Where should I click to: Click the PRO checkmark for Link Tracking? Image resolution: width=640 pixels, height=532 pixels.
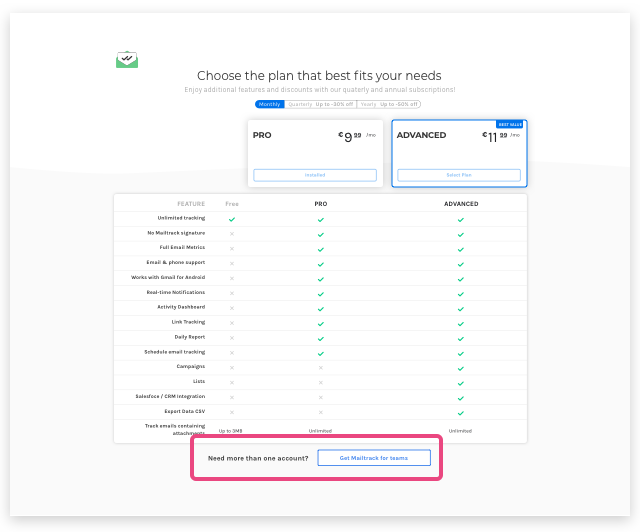321,322
